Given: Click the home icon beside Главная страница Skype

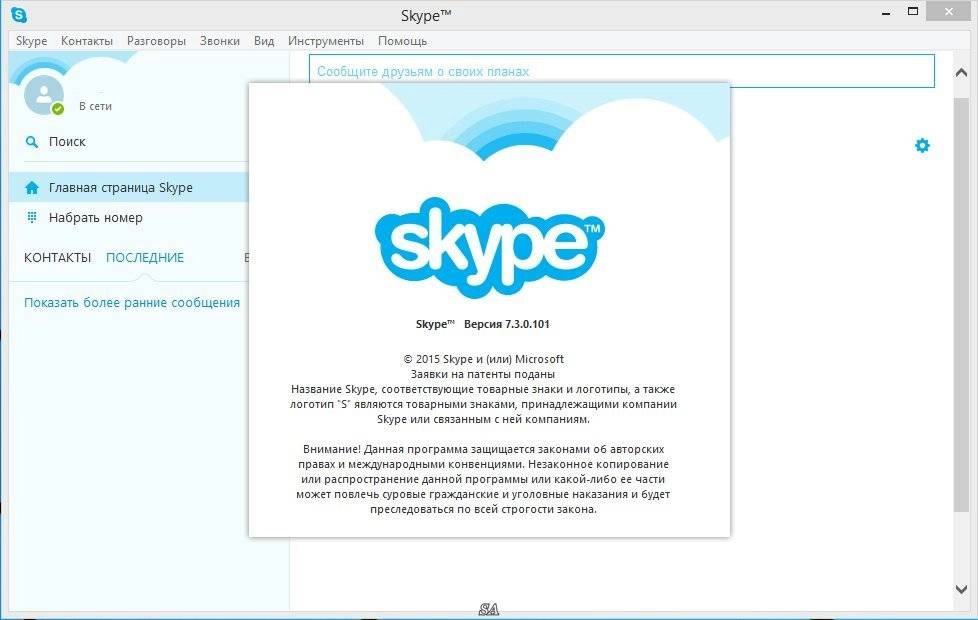Looking at the screenshot, I should pos(32,188).
